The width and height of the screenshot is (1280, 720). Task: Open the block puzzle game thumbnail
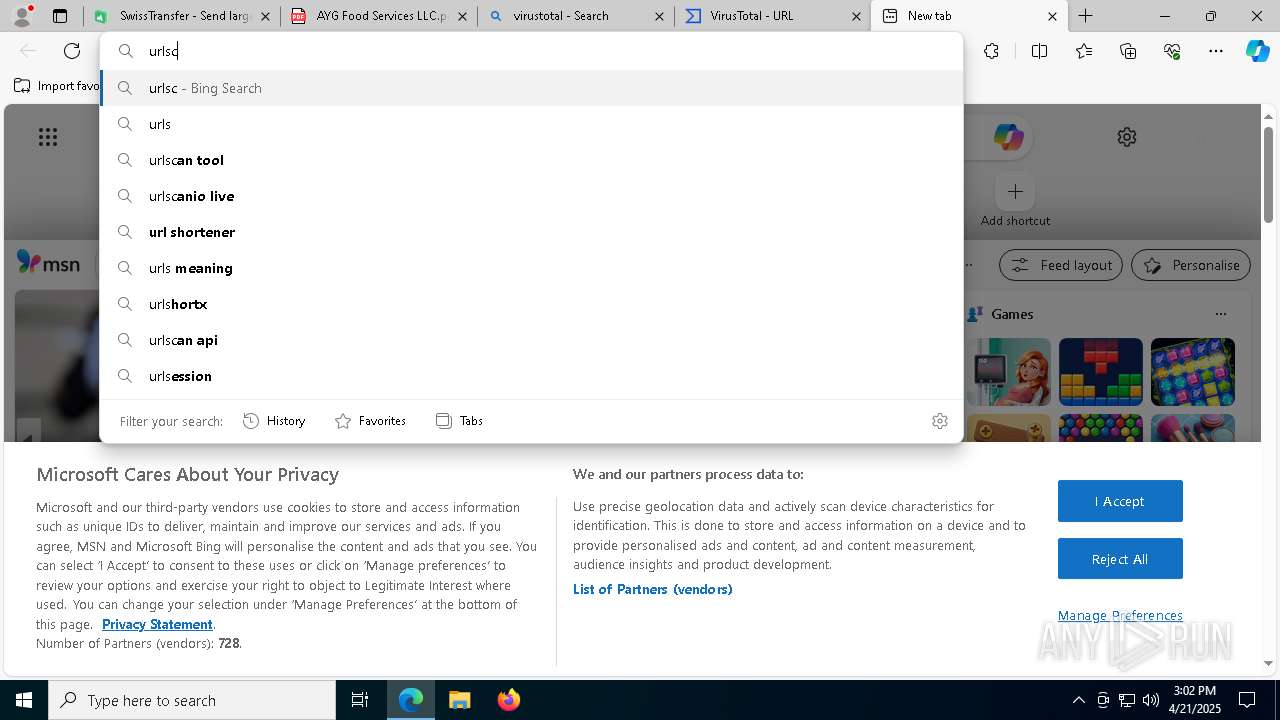(x=1101, y=372)
